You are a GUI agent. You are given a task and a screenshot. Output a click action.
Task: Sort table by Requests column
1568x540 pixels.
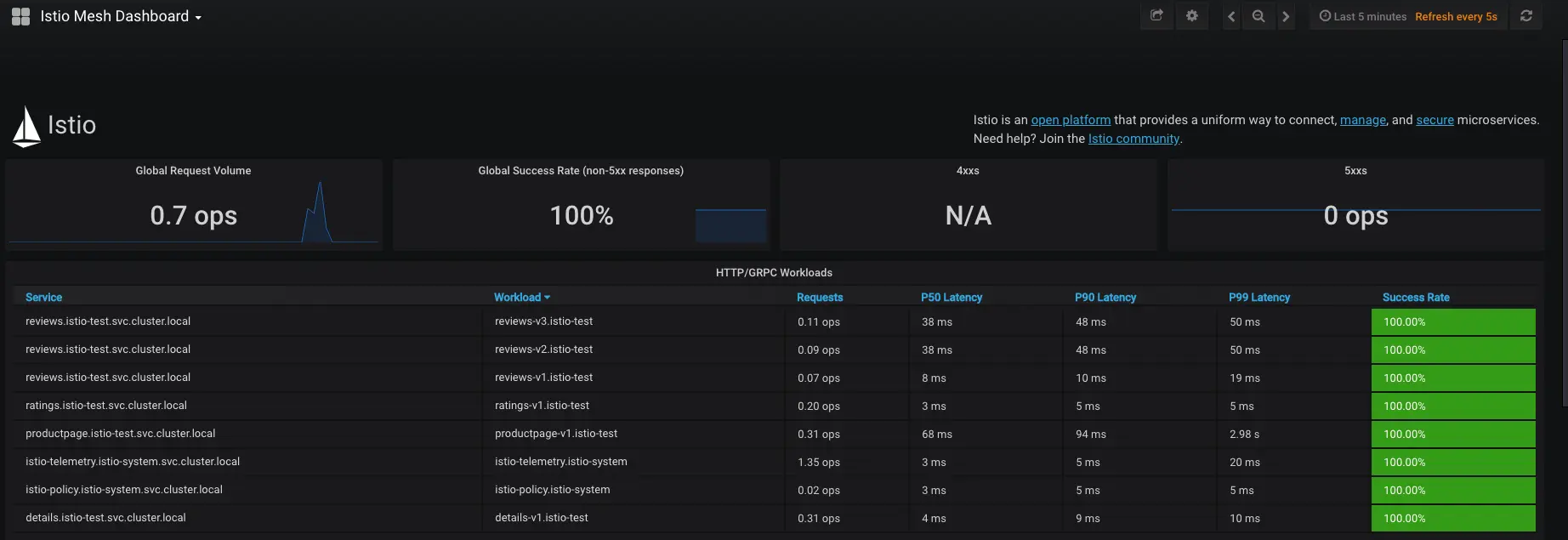(x=820, y=298)
